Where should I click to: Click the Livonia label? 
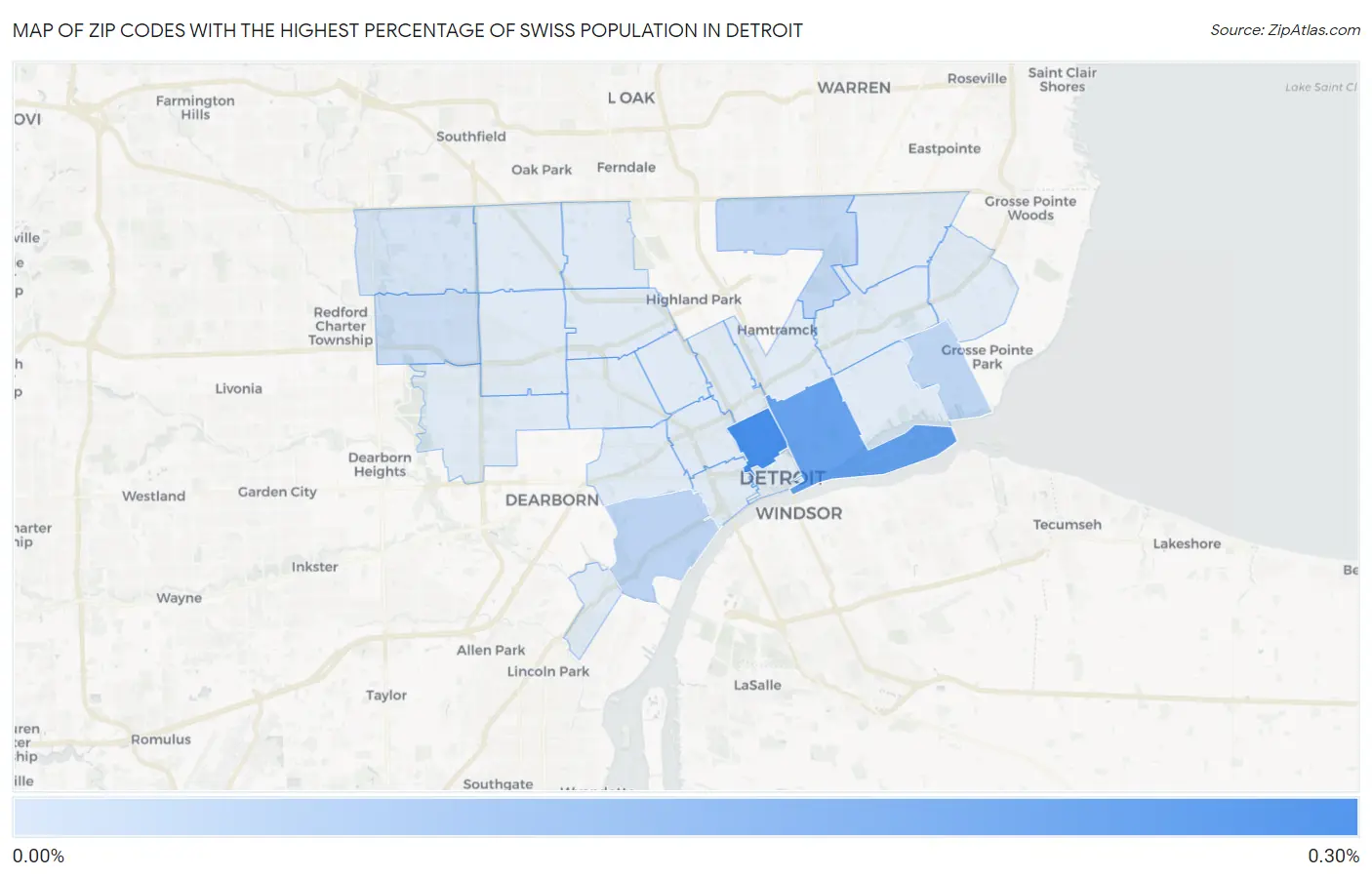pos(239,388)
